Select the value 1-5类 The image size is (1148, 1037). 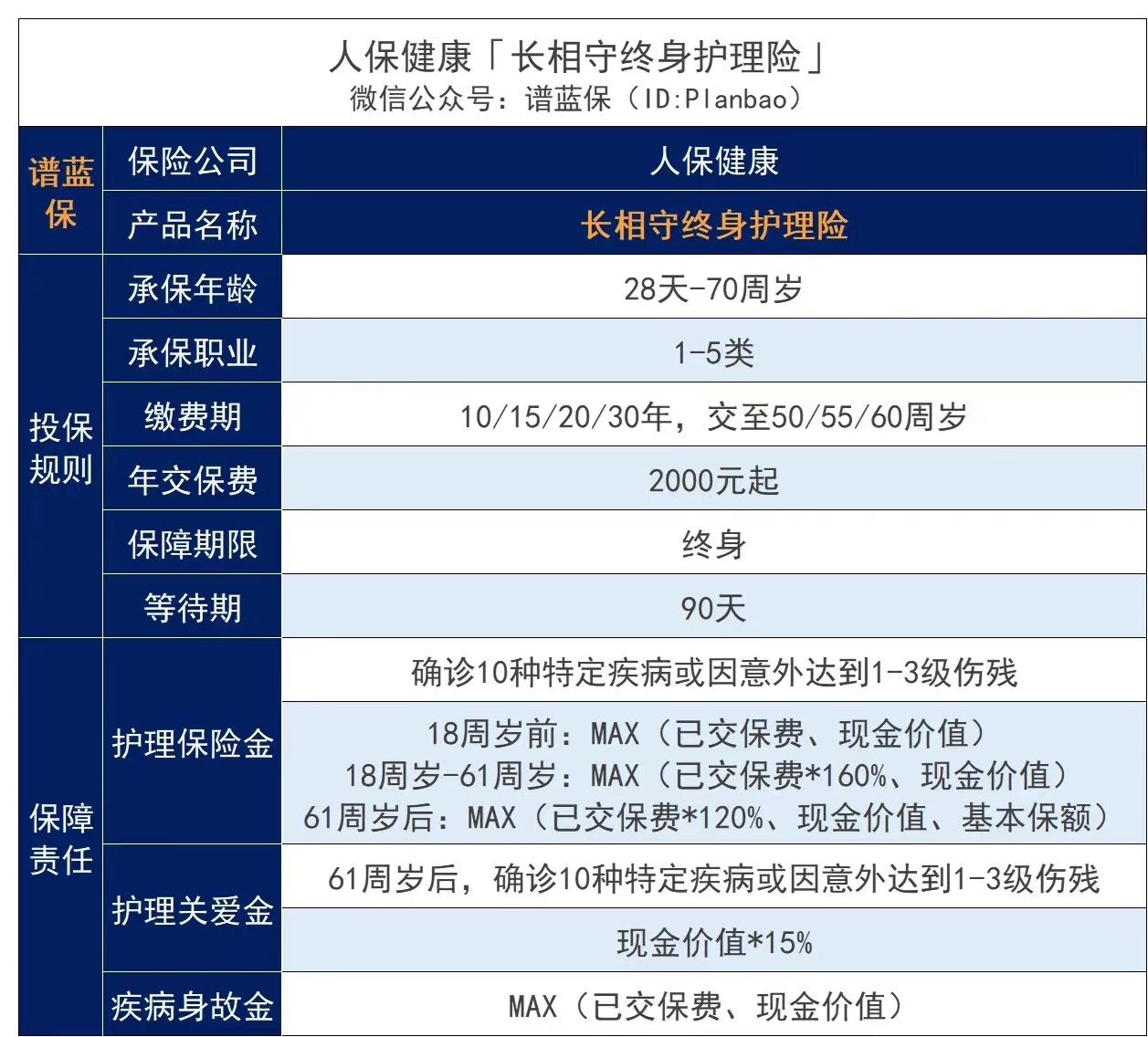(714, 352)
